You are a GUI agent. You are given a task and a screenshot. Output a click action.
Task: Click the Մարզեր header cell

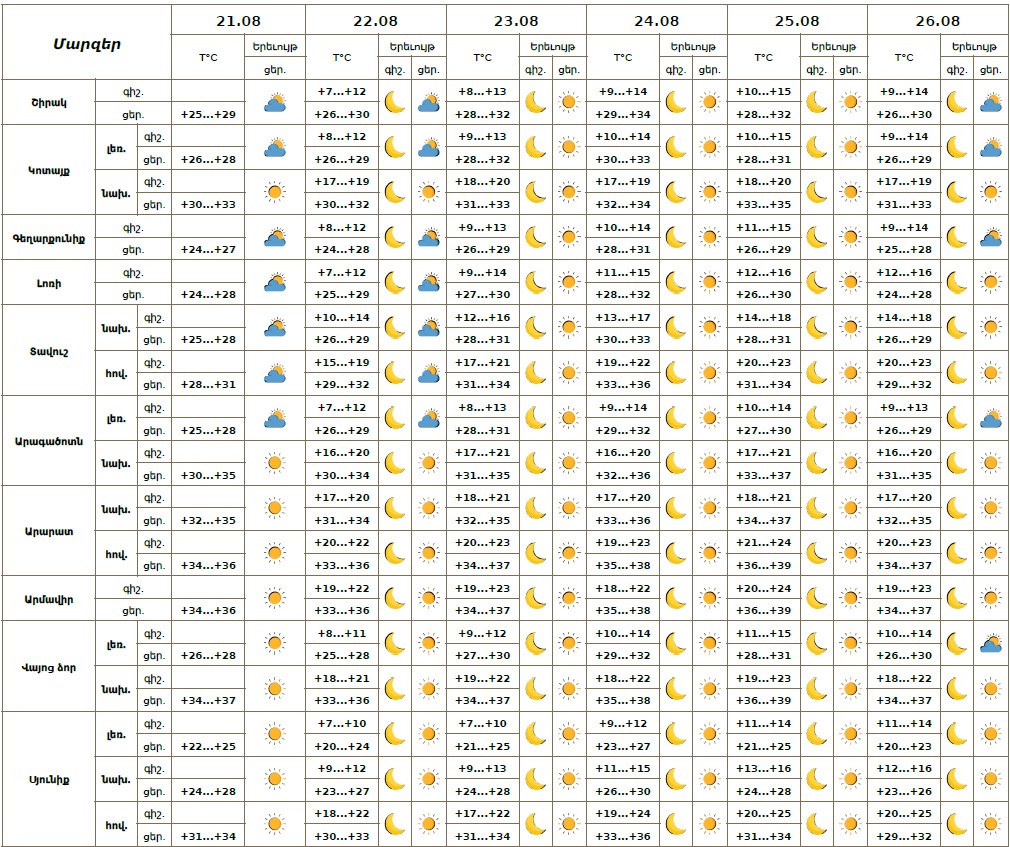coord(87,43)
